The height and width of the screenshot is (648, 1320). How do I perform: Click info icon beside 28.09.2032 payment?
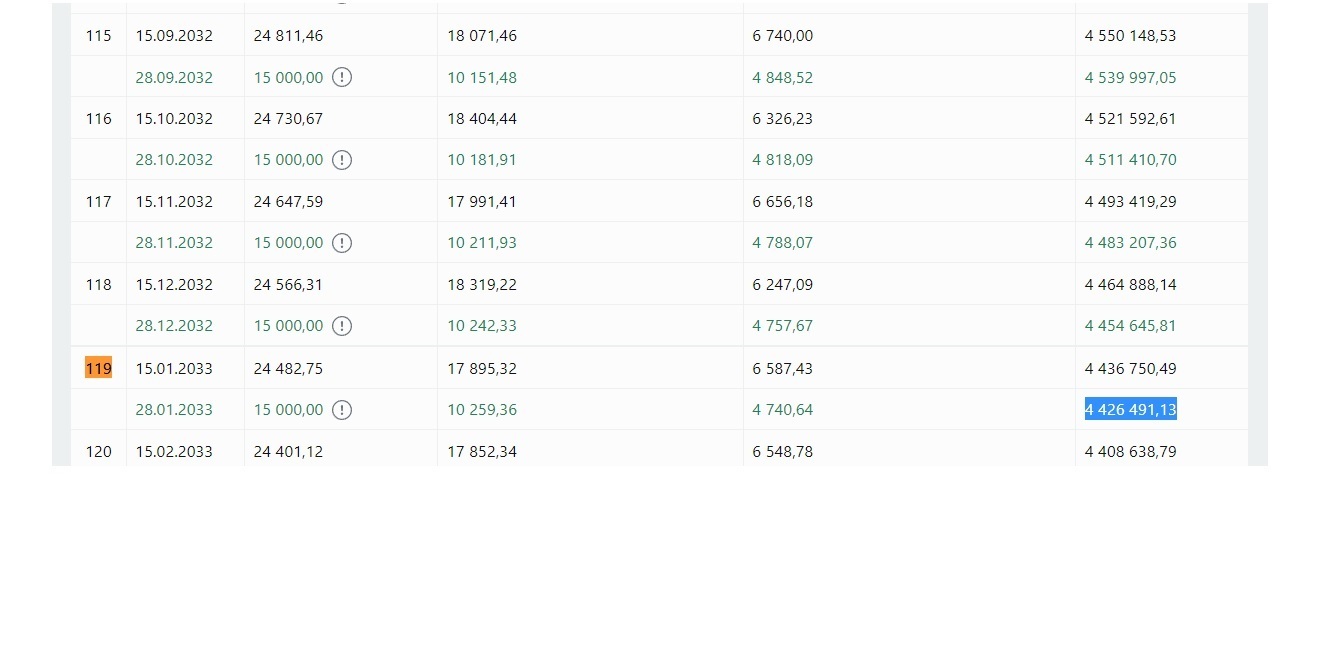342,77
